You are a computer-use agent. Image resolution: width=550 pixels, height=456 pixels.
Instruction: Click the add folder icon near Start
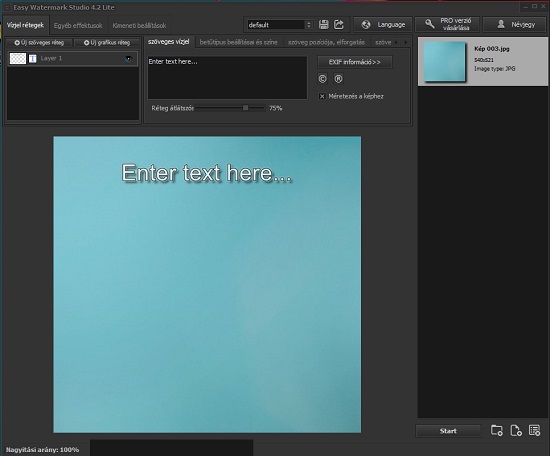(x=497, y=430)
